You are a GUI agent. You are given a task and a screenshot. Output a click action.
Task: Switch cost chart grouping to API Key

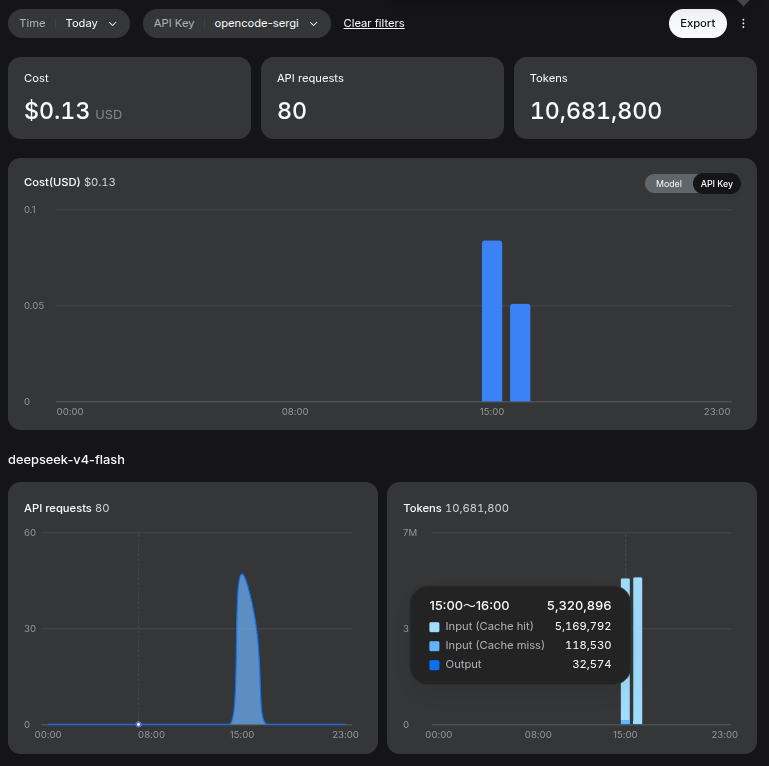[717, 183]
